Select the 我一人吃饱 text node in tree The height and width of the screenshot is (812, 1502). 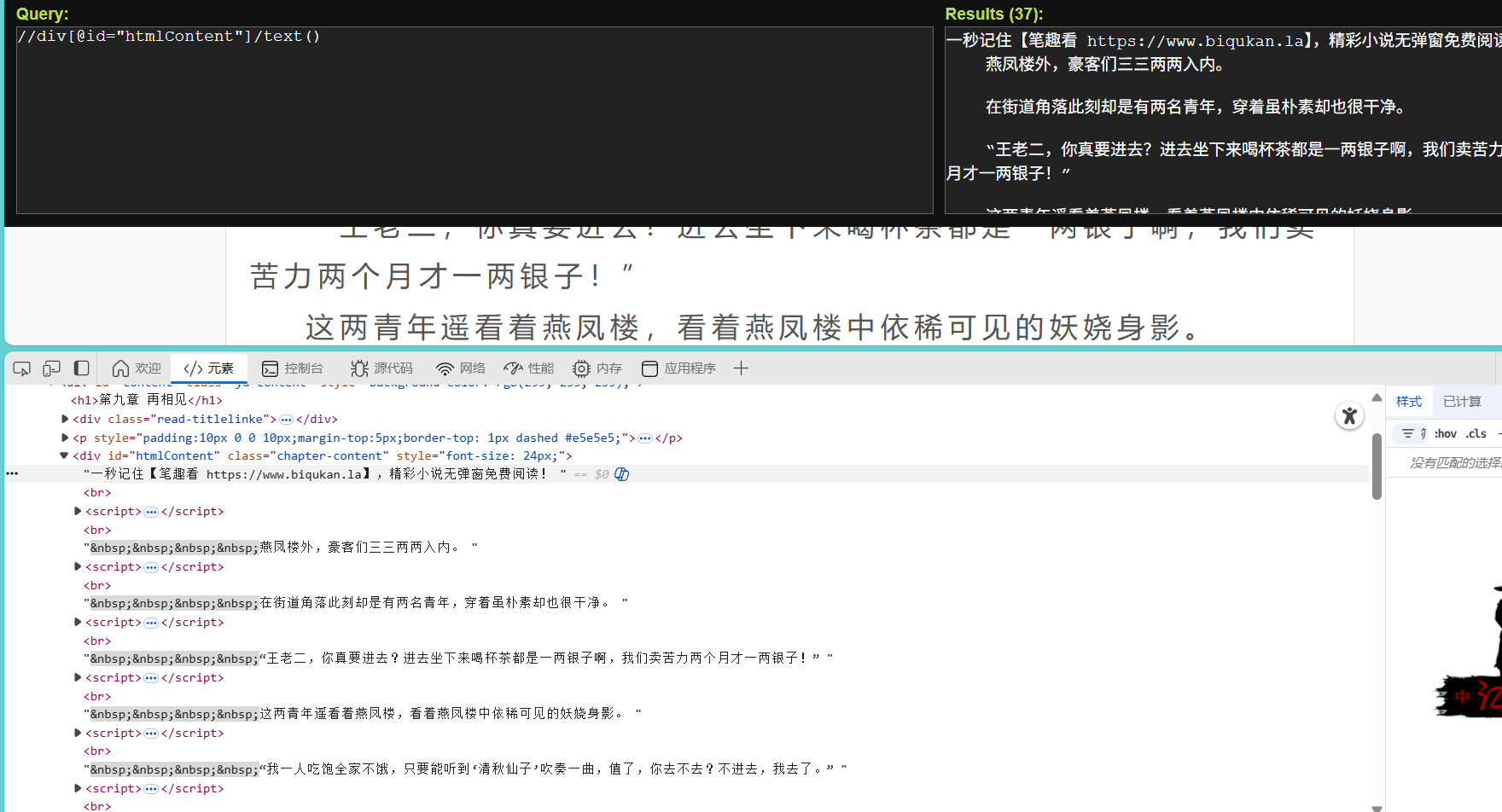pos(465,769)
